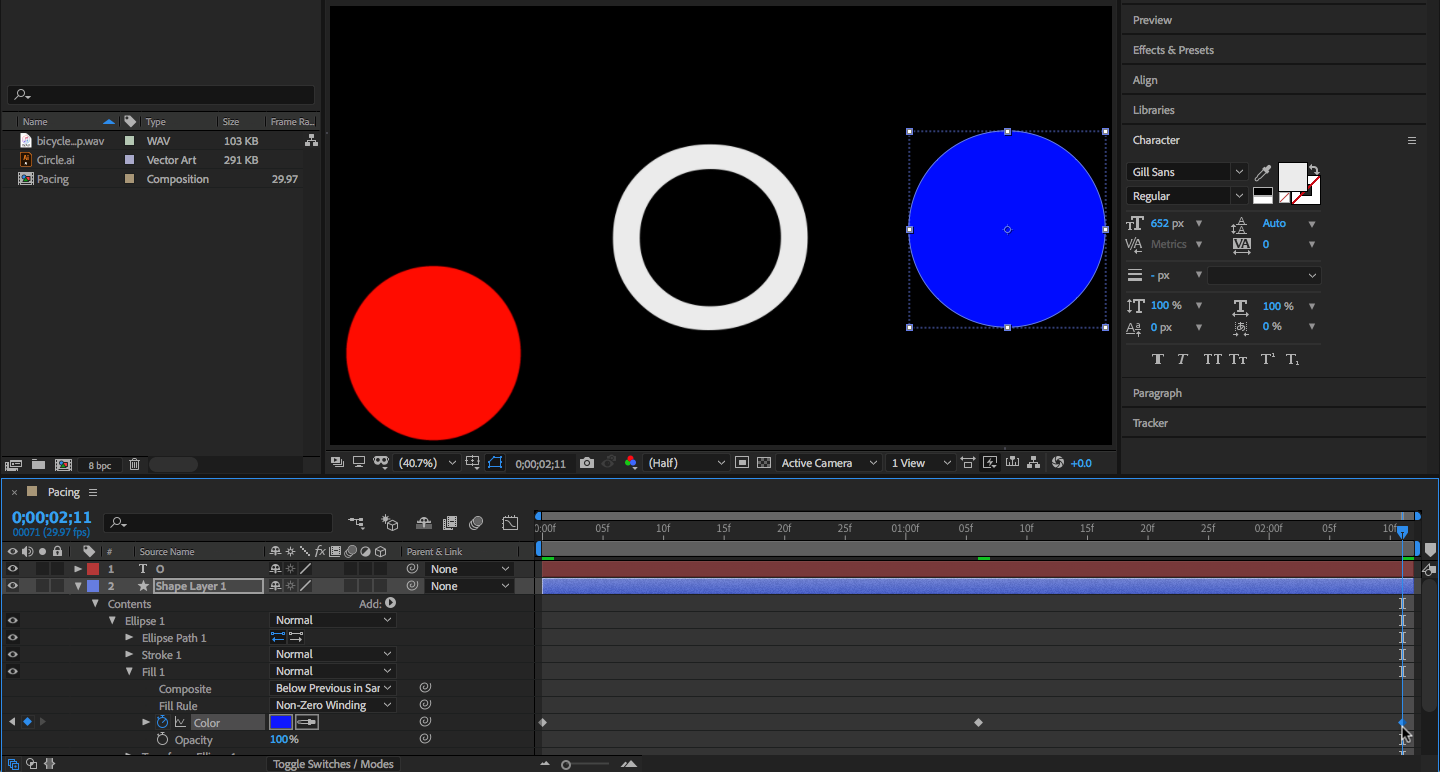
Task: Click the blue Fill Color swatch
Action: tap(281, 722)
